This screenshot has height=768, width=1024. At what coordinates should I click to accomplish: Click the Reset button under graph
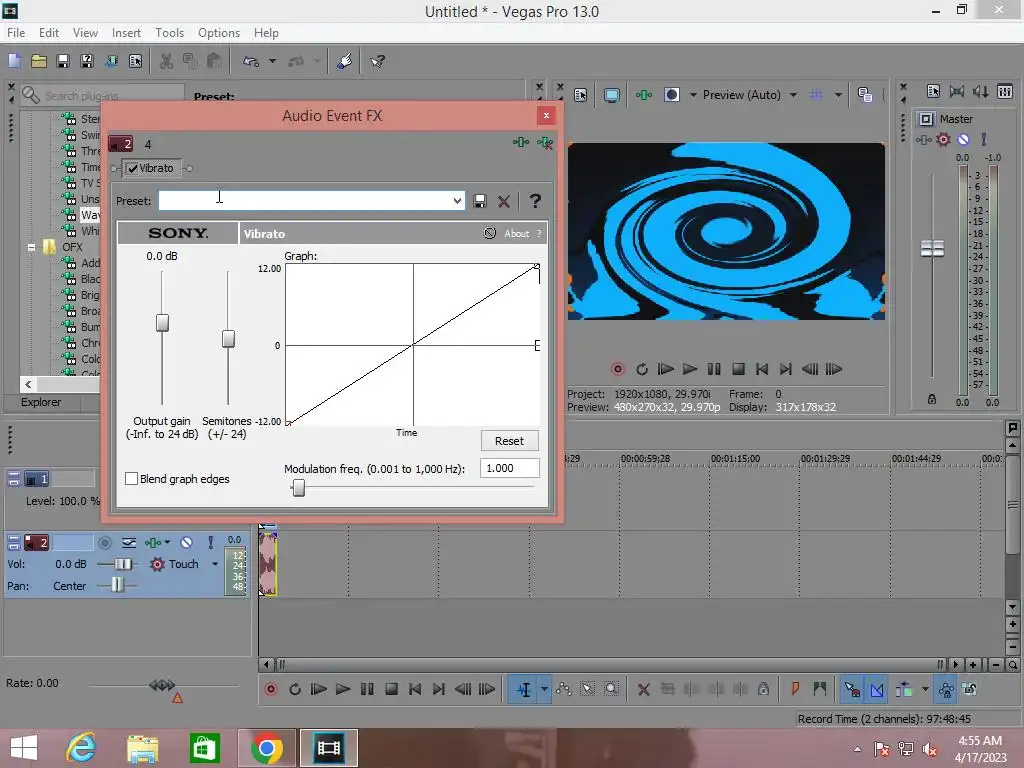pyautogui.click(x=509, y=441)
